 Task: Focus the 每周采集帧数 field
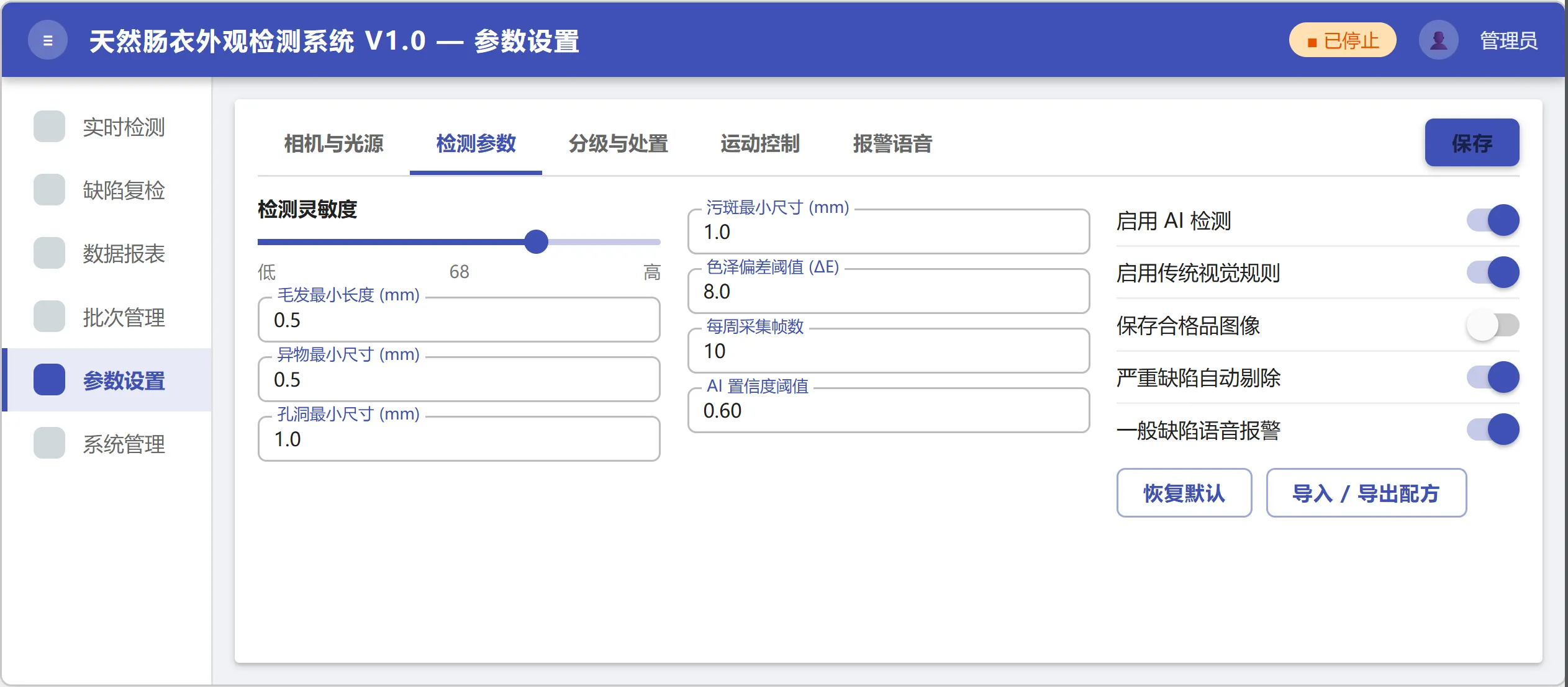click(889, 351)
